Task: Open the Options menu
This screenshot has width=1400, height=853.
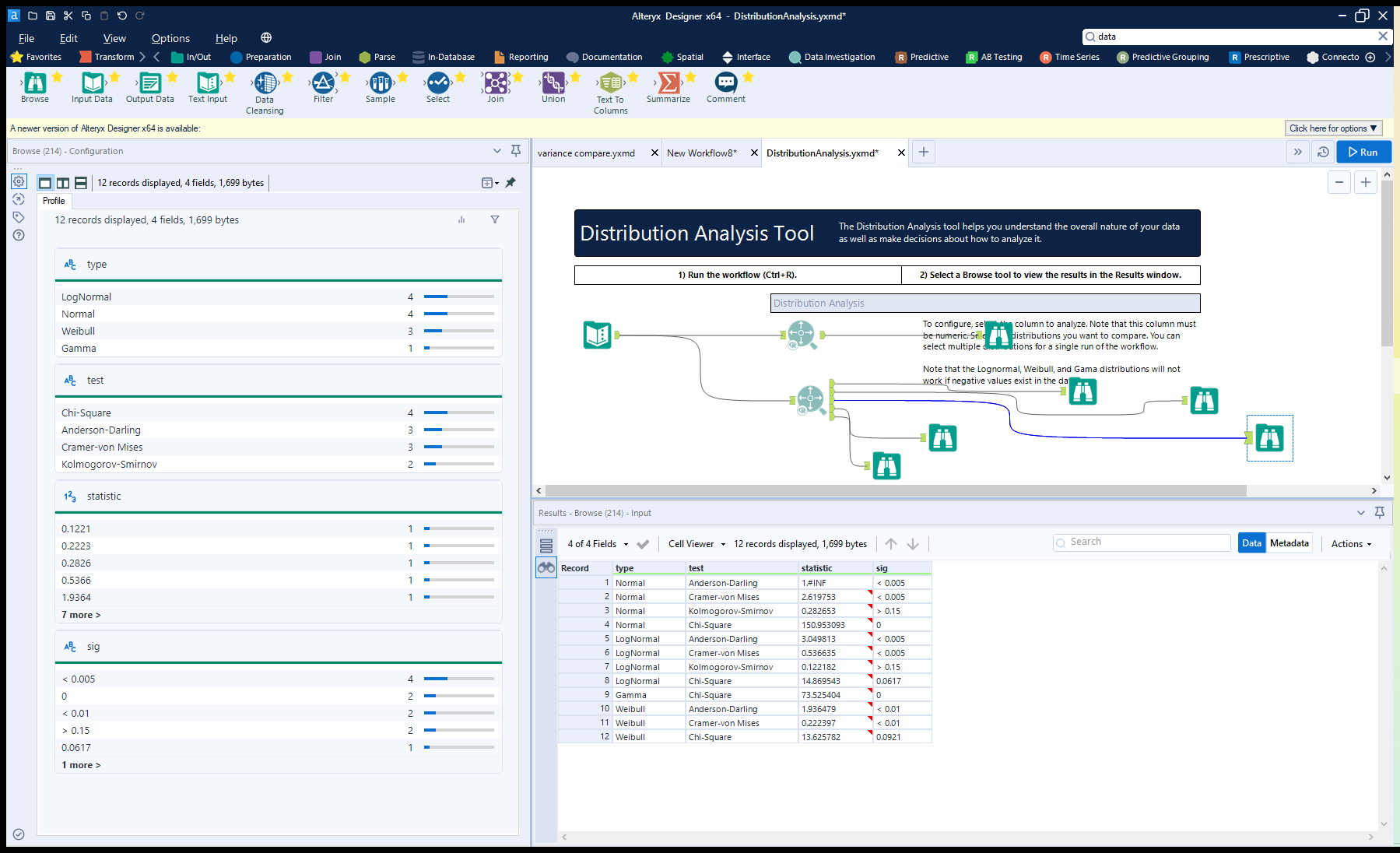Action: (170, 37)
